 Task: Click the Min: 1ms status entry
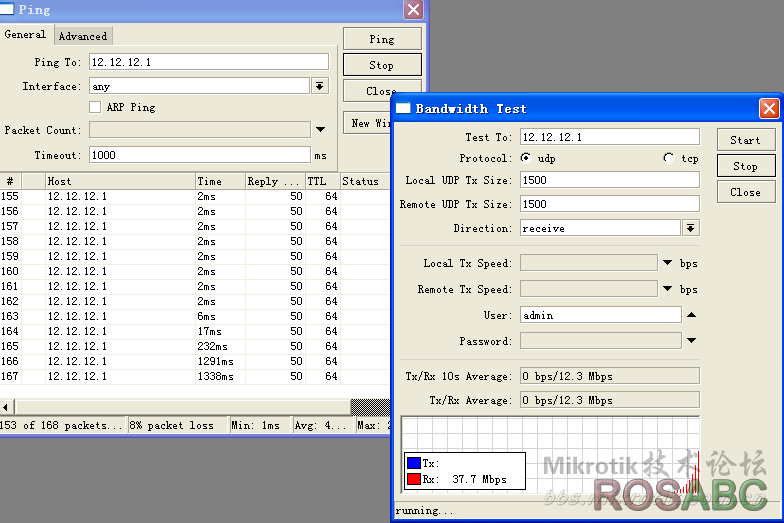tap(256, 426)
